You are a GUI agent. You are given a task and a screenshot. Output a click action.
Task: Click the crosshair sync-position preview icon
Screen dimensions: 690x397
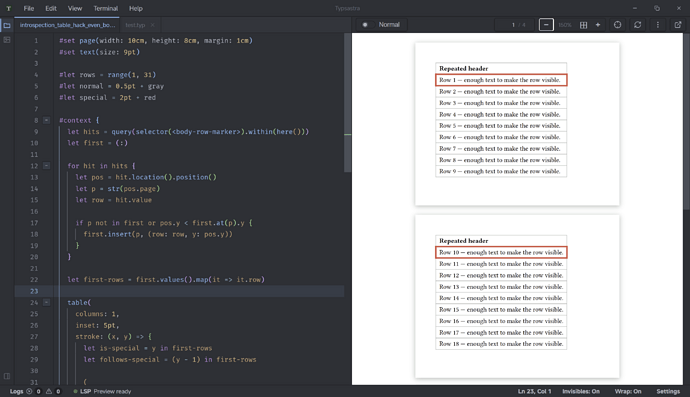point(617,25)
